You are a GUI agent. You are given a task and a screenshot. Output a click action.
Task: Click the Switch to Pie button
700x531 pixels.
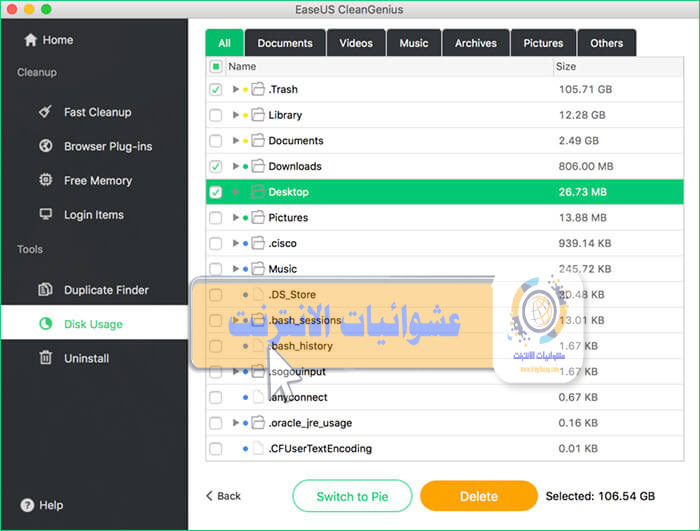click(352, 496)
